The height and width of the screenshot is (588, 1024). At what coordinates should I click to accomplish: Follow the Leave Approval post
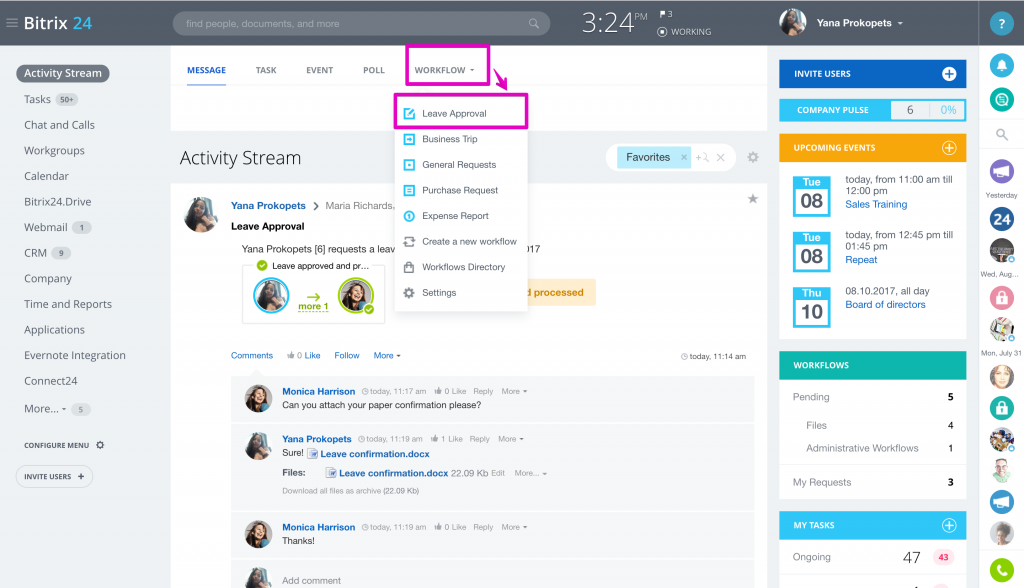click(x=347, y=355)
